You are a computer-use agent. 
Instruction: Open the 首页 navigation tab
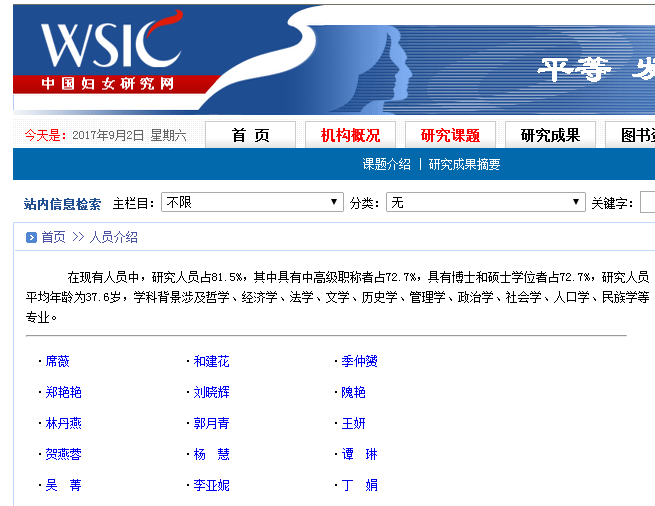(250, 135)
